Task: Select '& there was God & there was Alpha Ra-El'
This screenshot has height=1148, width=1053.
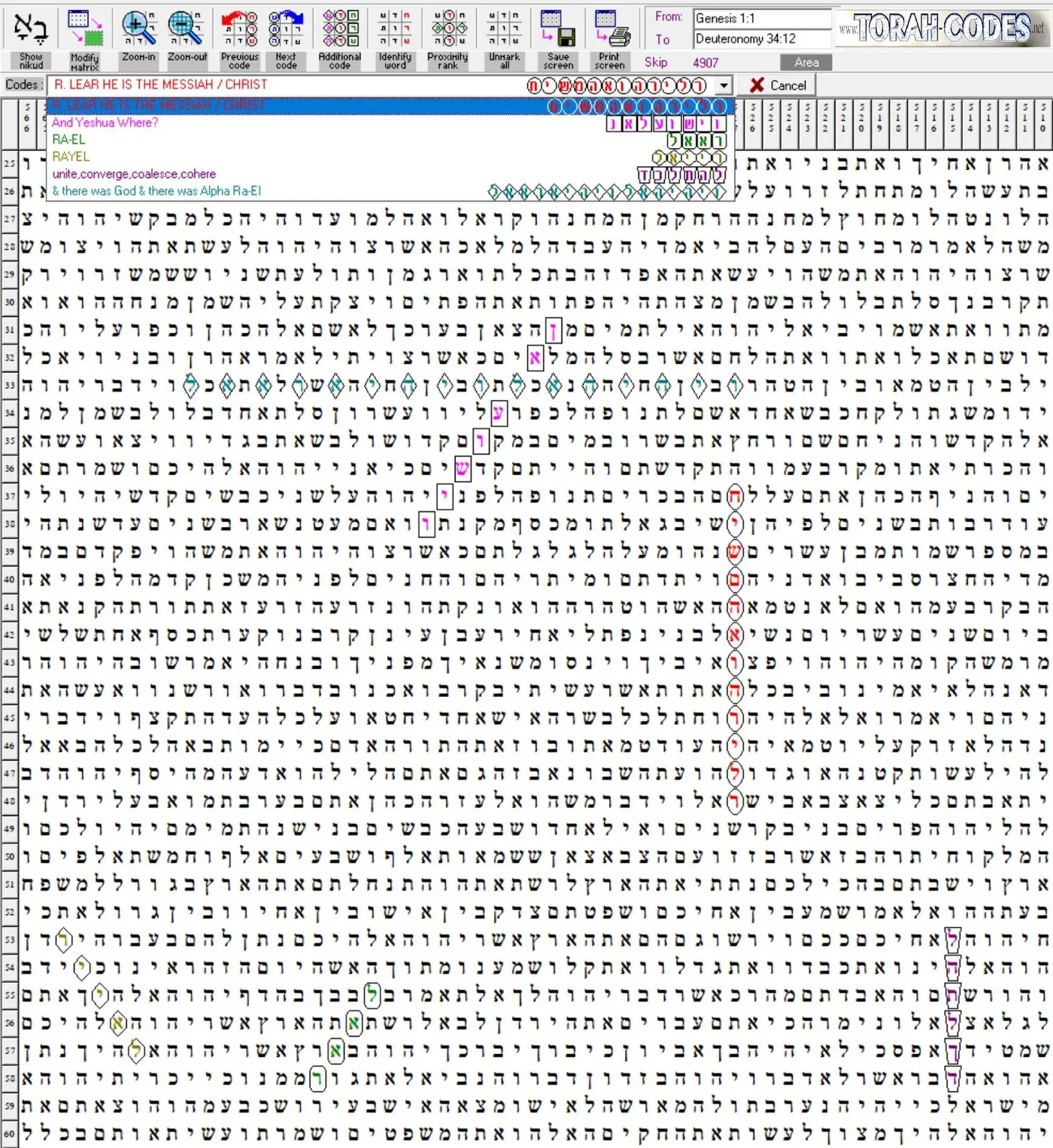Action: (x=390, y=192)
